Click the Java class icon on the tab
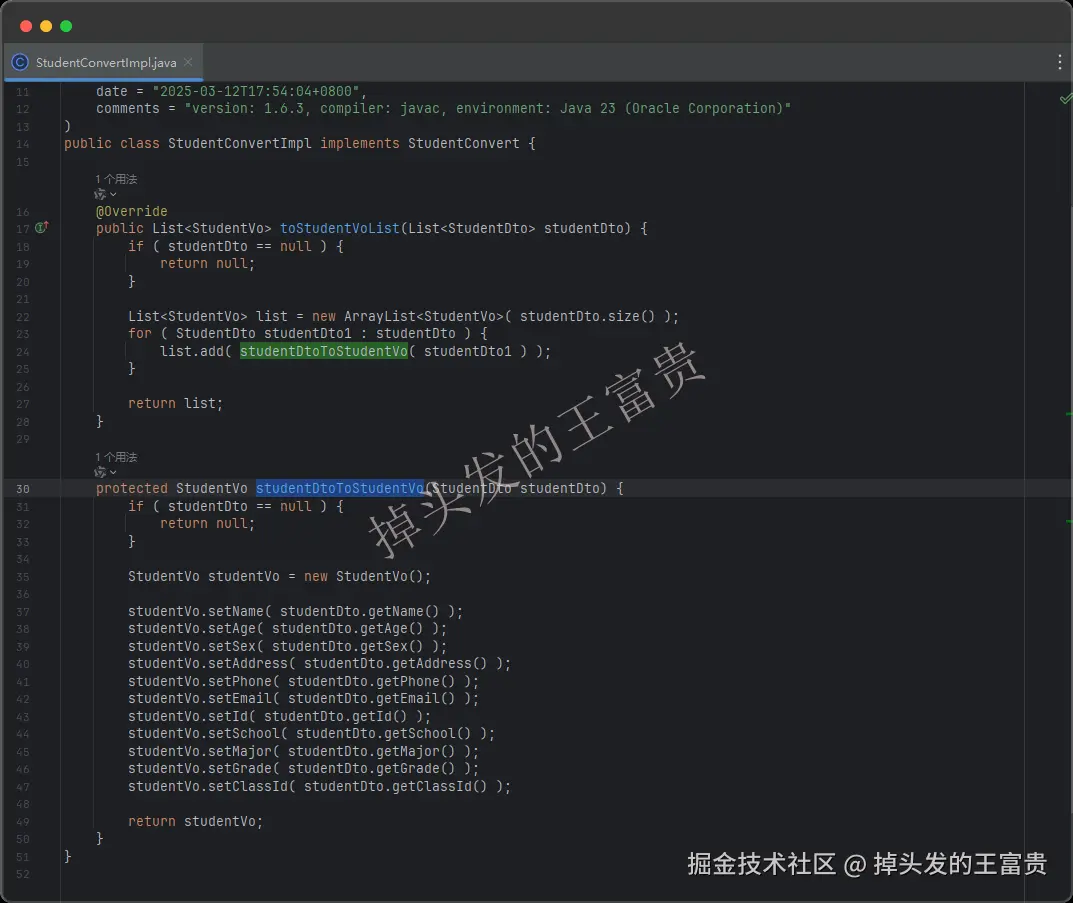This screenshot has width=1073, height=903. click(x=21, y=62)
